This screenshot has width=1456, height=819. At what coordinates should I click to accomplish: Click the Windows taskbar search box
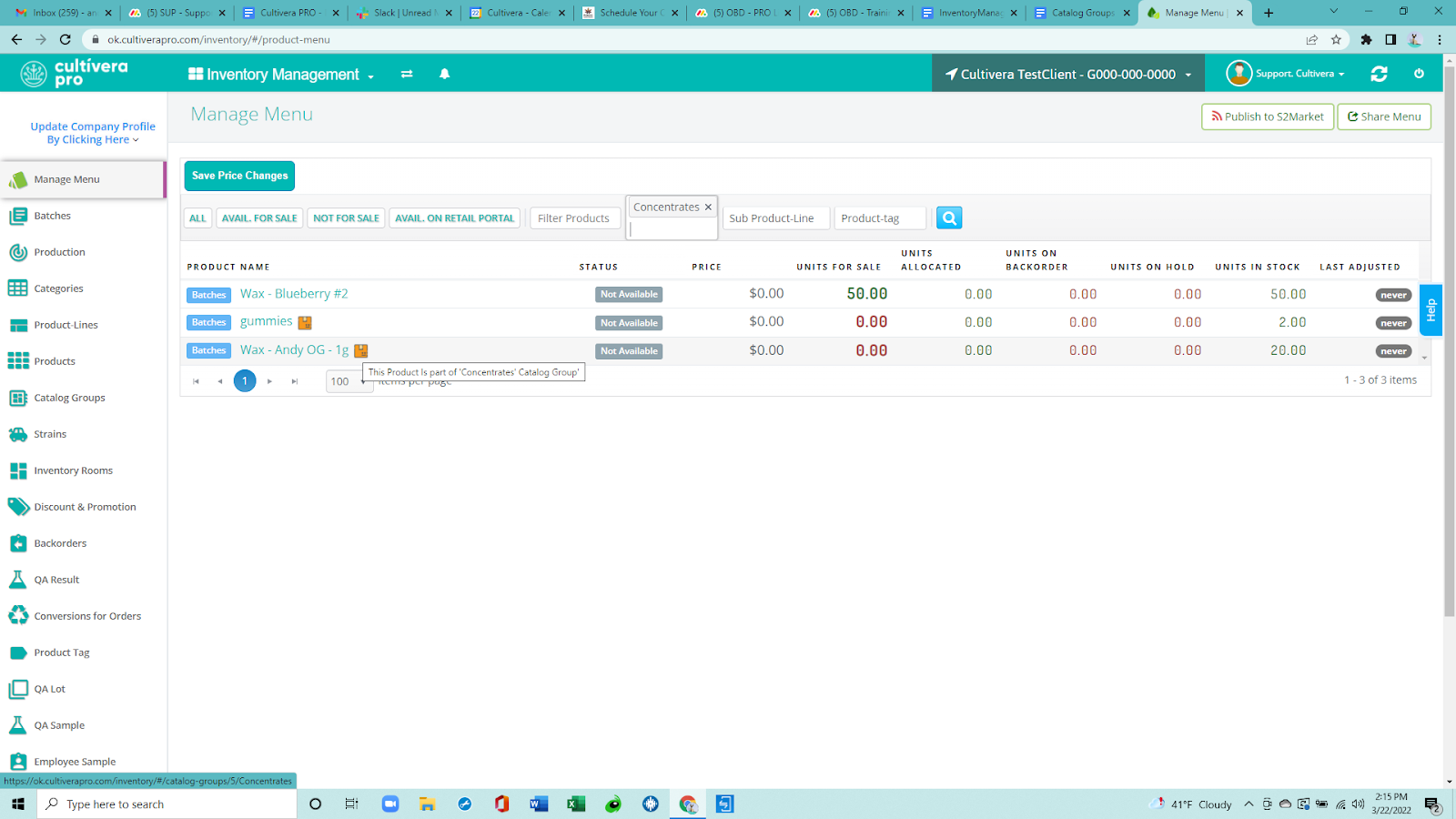pyautogui.click(x=167, y=804)
